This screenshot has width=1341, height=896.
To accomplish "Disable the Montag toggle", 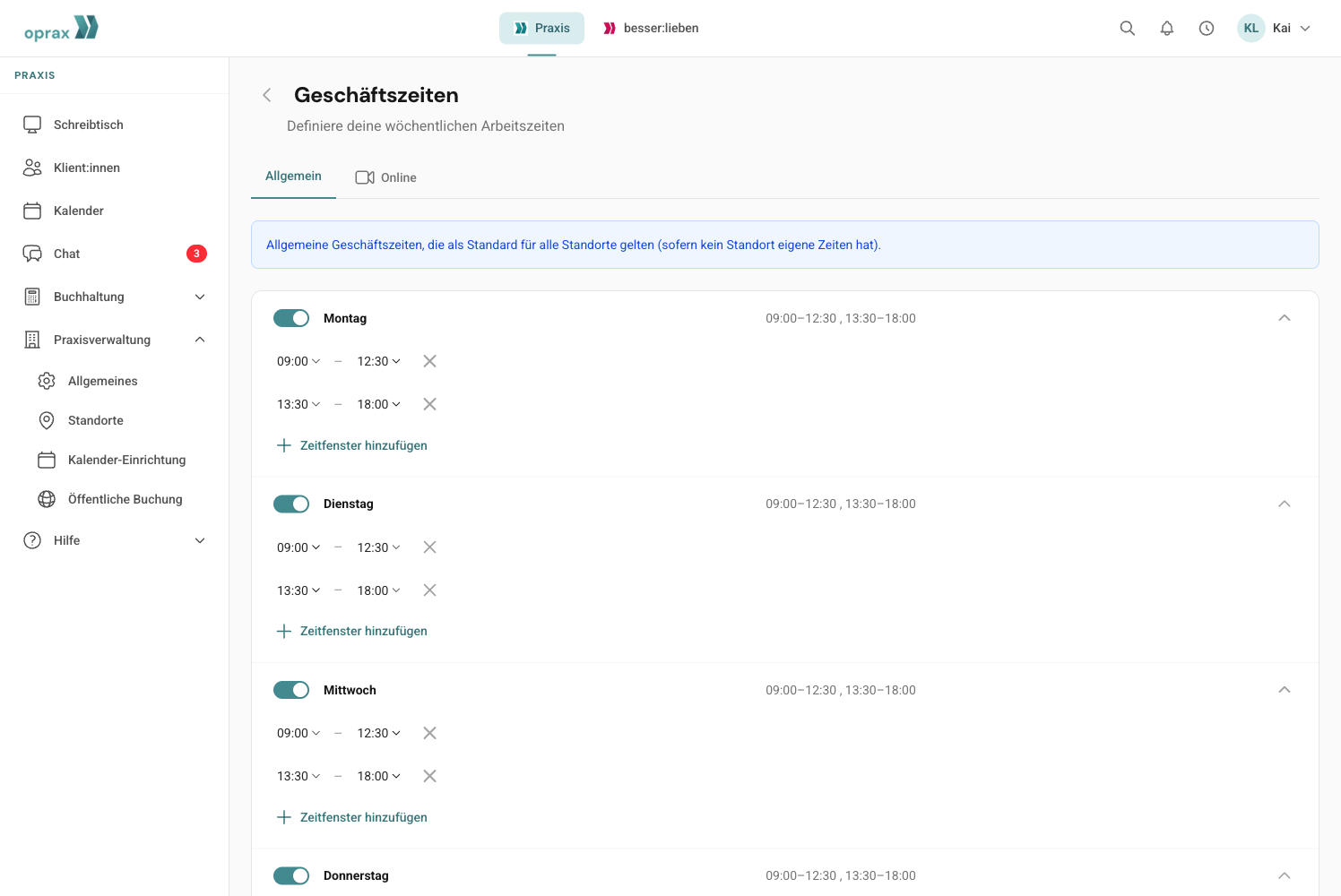I will [291, 318].
